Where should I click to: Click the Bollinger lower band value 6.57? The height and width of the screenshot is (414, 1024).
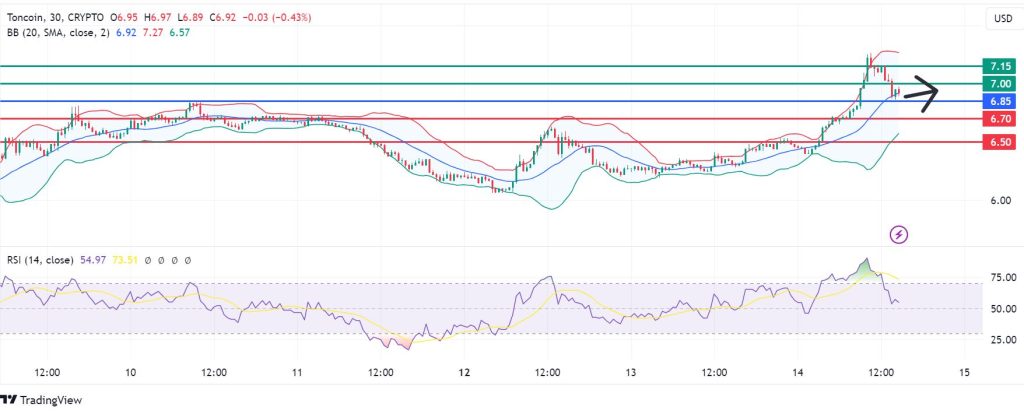point(179,32)
